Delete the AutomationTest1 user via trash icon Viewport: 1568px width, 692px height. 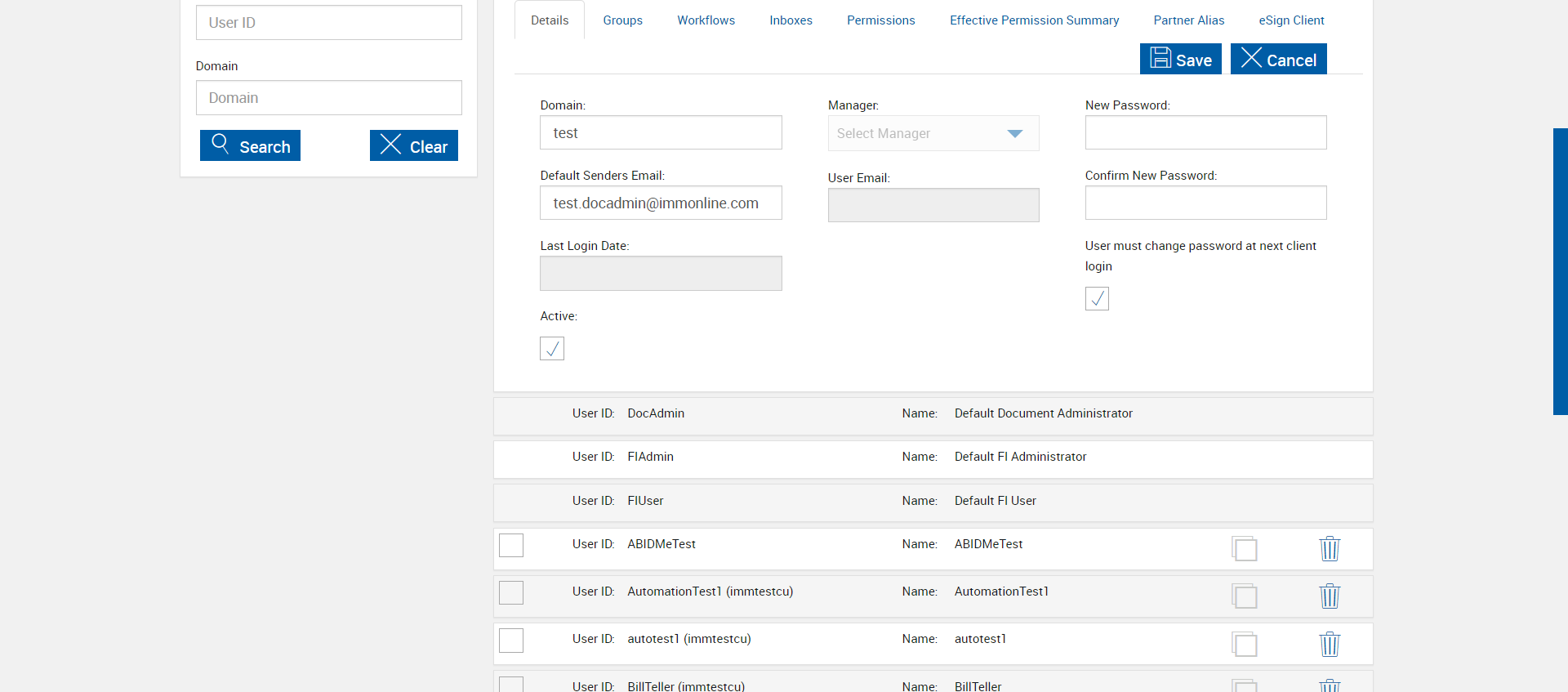click(x=1330, y=596)
